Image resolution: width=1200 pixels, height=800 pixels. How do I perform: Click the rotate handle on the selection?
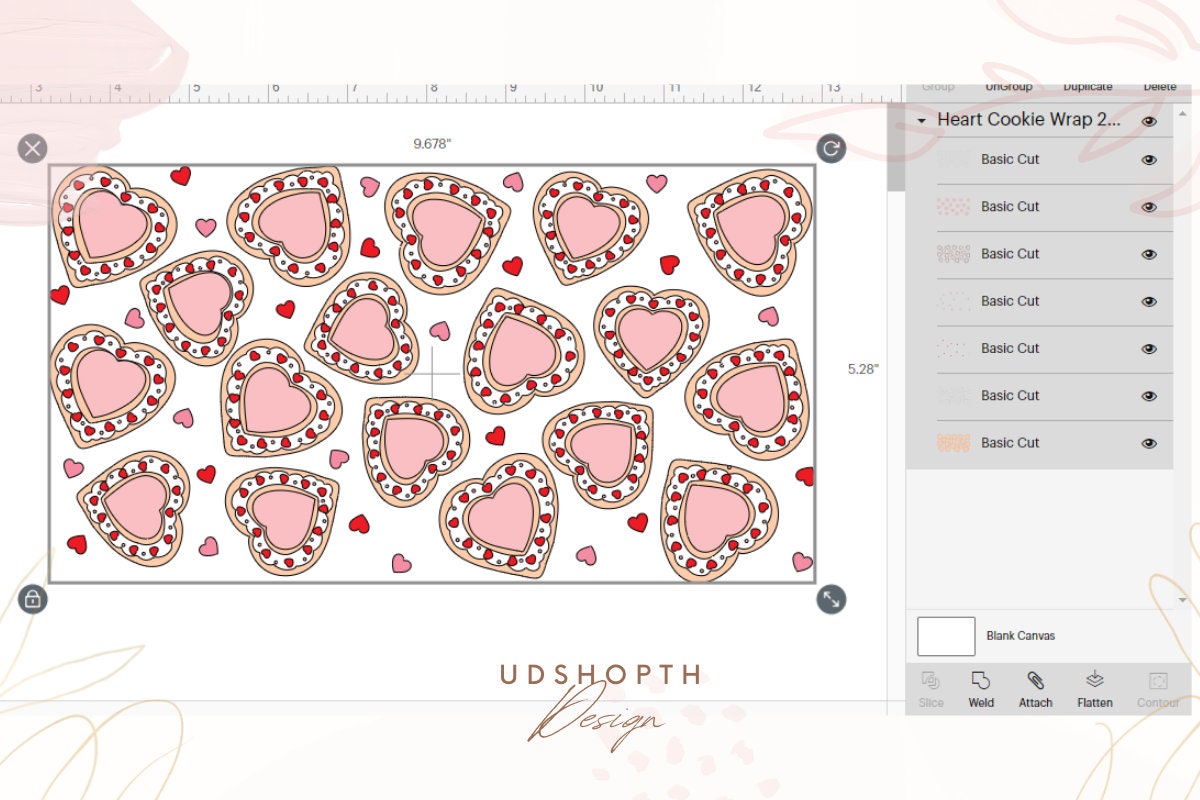point(831,148)
